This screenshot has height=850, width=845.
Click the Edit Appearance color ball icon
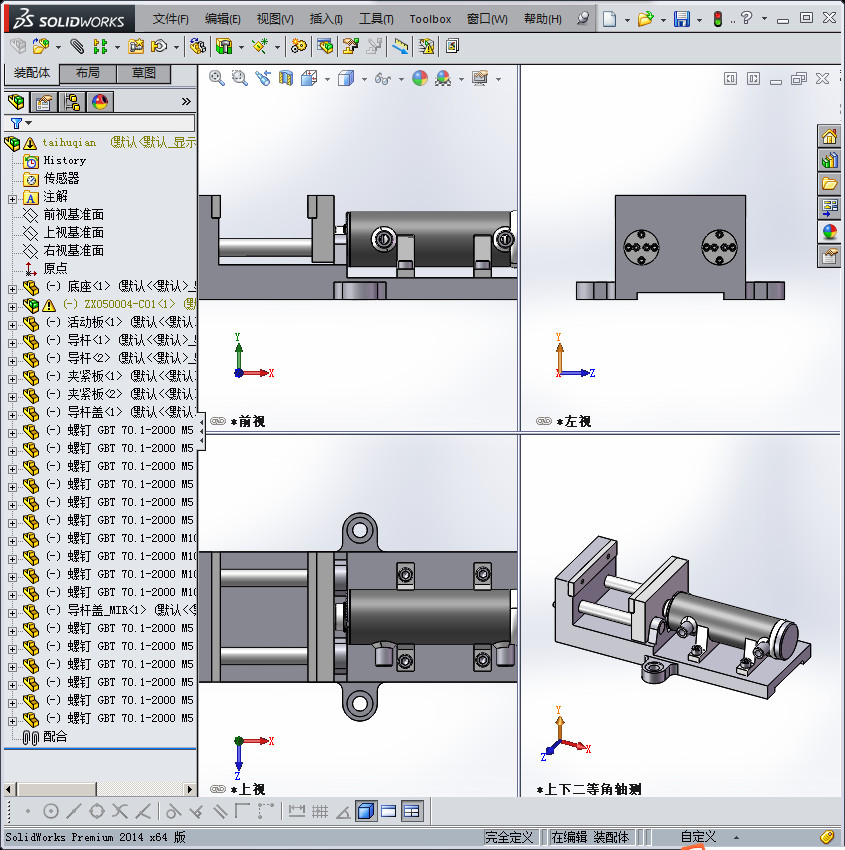coord(420,79)
